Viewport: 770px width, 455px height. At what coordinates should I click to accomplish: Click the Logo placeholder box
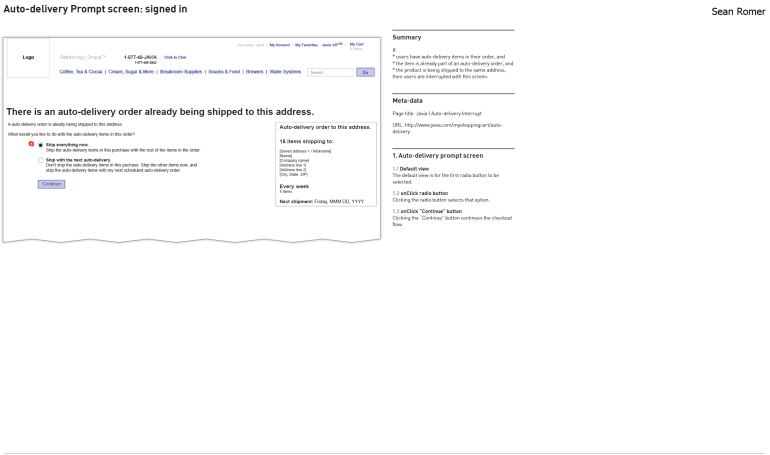(x=28, y=57)
